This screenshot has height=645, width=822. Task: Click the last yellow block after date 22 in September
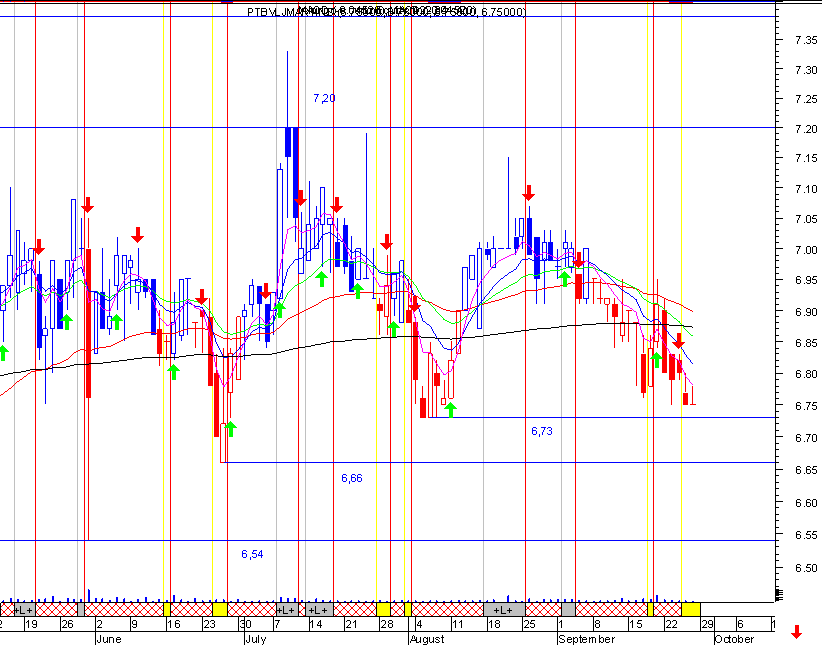pos(690,610)
